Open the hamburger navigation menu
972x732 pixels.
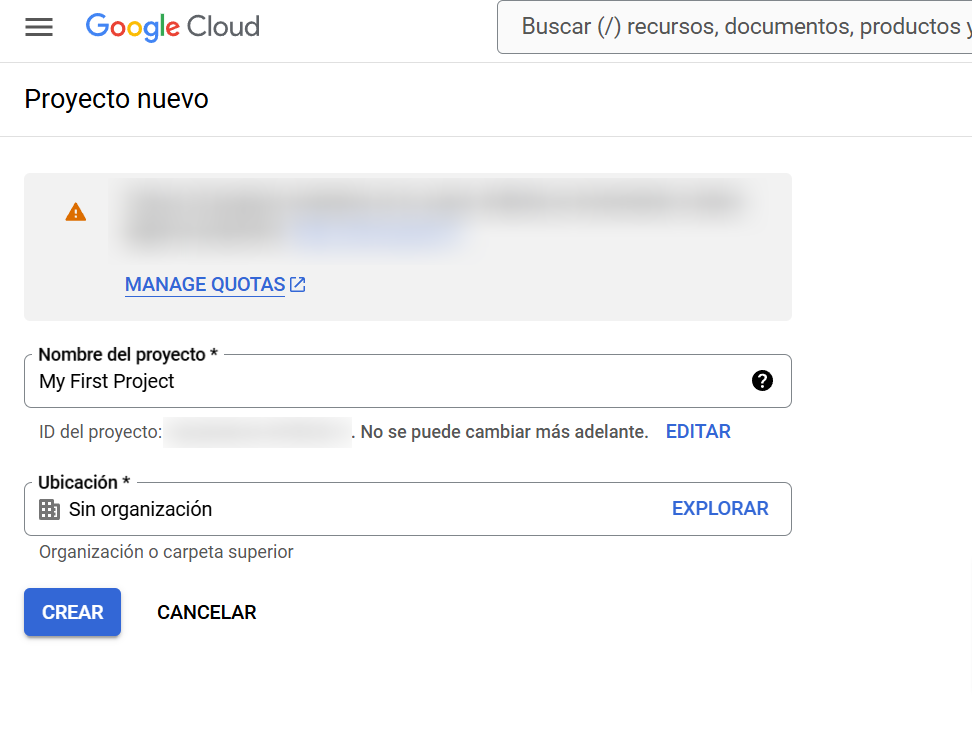pos(39,27)
